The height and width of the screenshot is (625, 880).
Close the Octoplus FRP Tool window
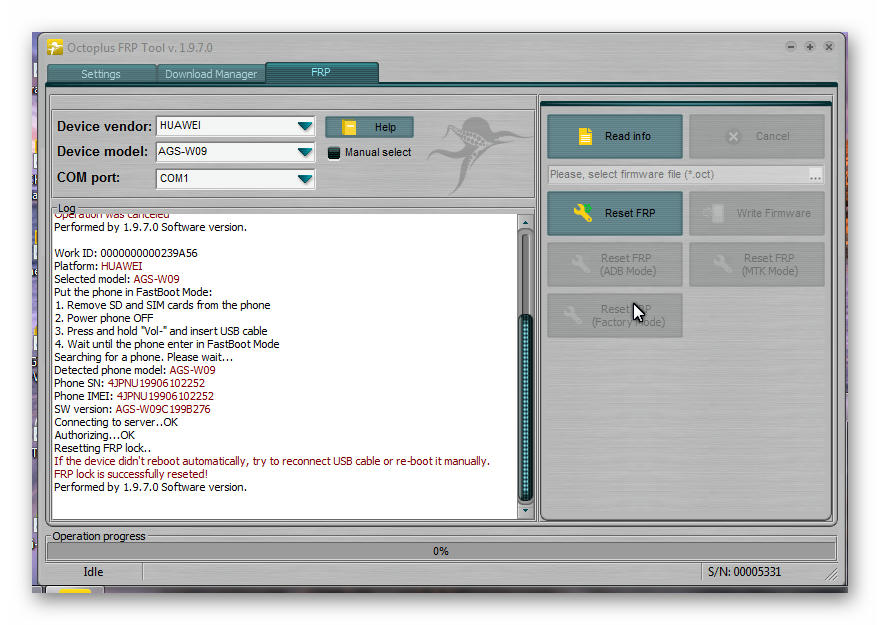pyautogui.click(x=829, y=47)
